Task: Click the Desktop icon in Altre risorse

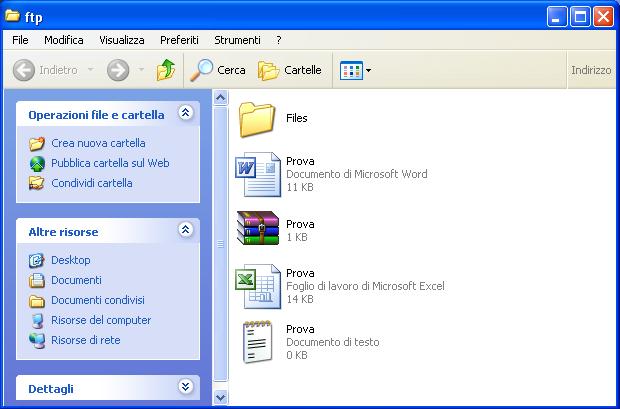Action: point(36,260)
